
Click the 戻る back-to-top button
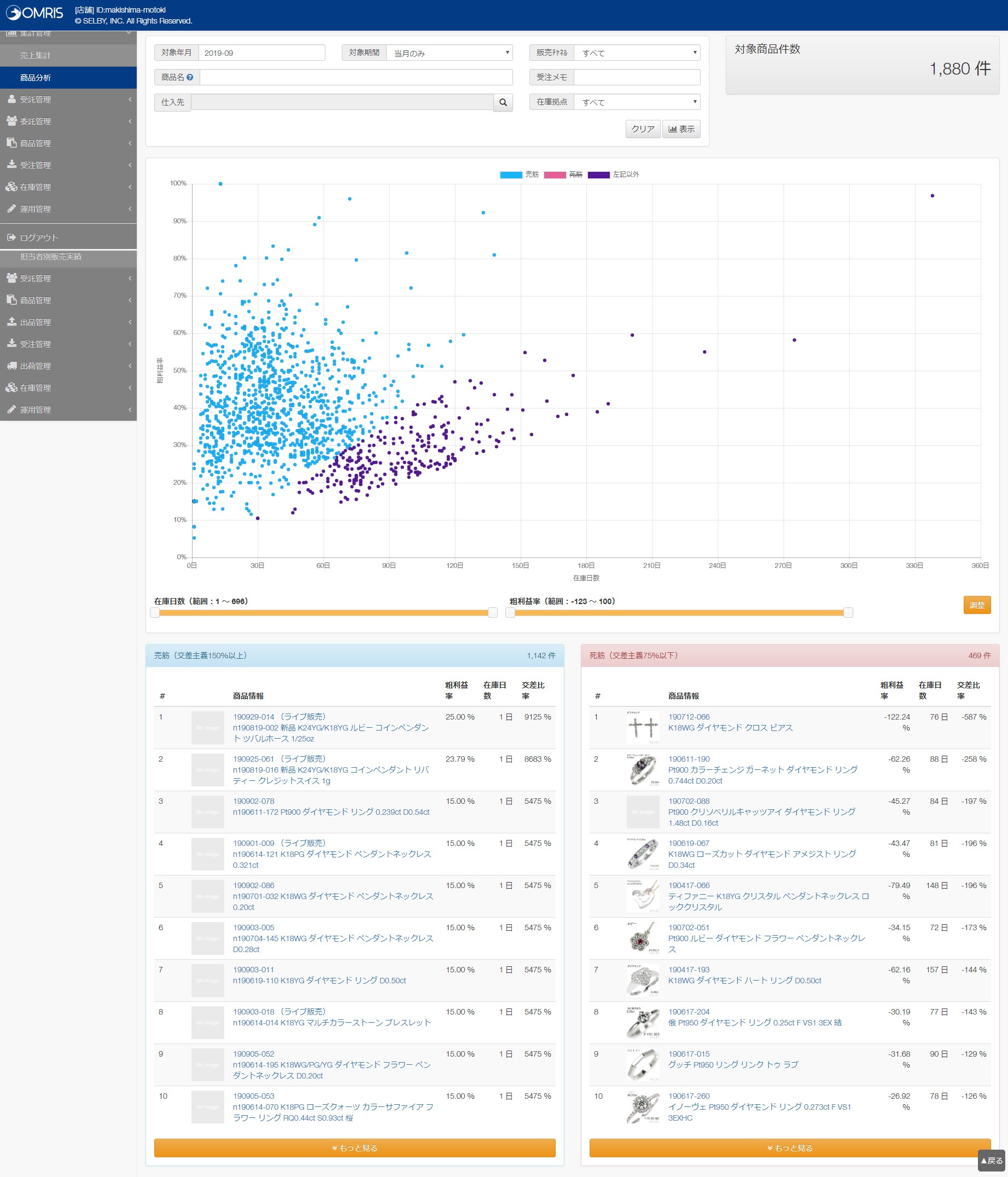tap(992, 1160)
